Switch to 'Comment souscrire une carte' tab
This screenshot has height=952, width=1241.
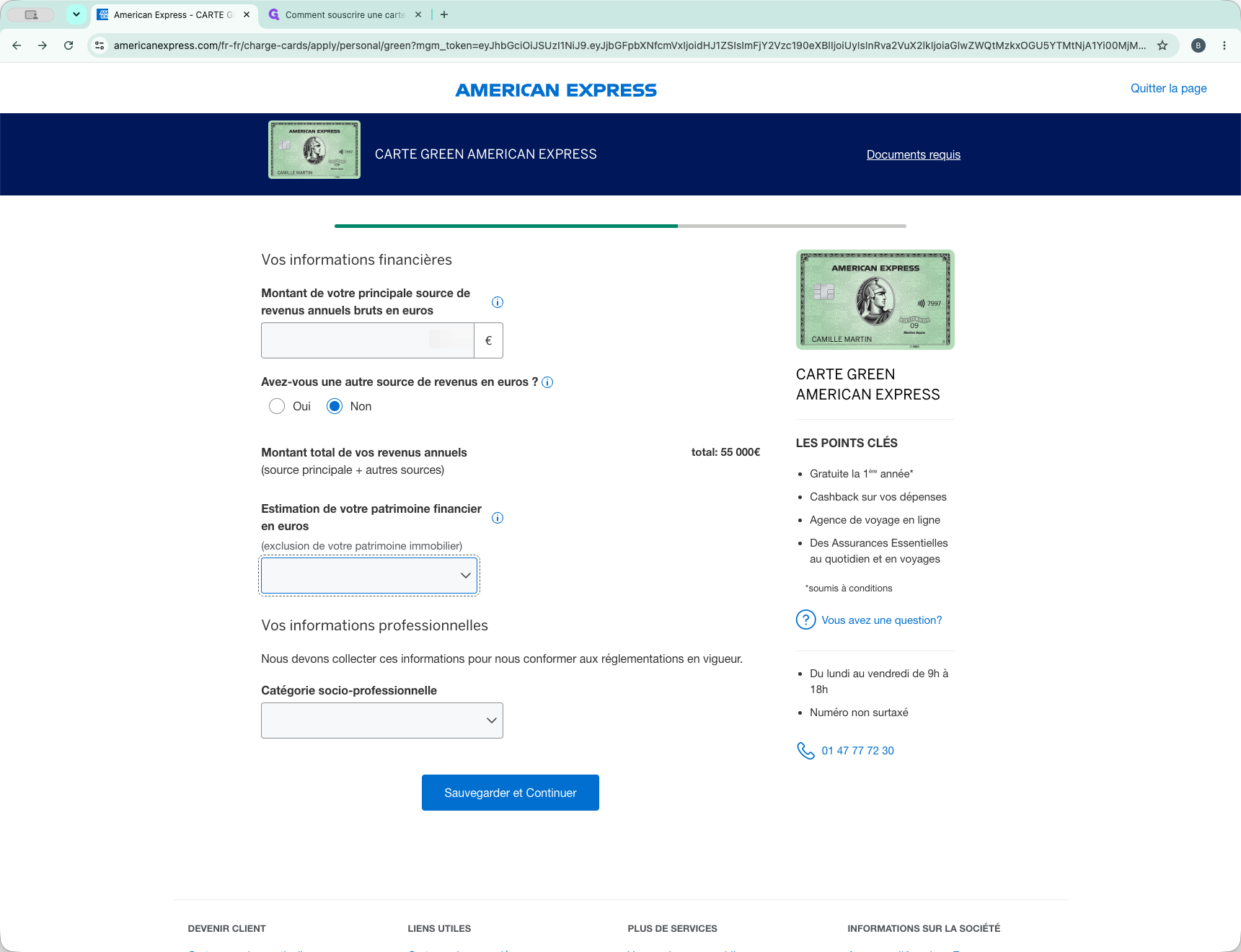[x=345, y=14]
